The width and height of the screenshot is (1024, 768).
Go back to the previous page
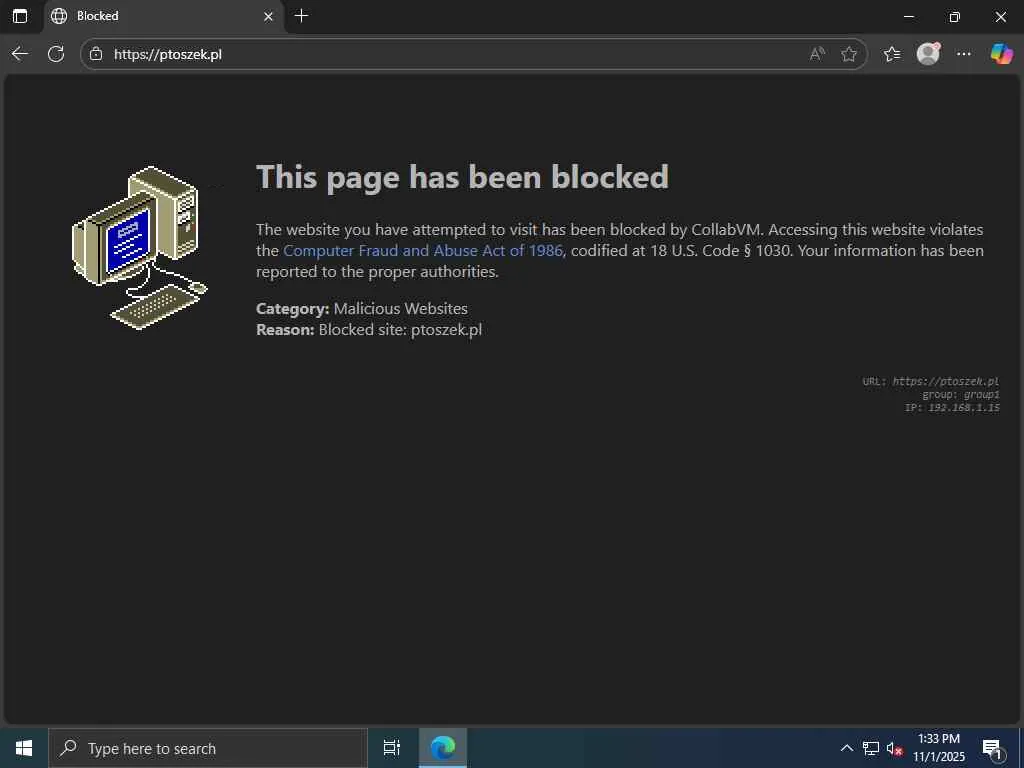tap(20, 54)
